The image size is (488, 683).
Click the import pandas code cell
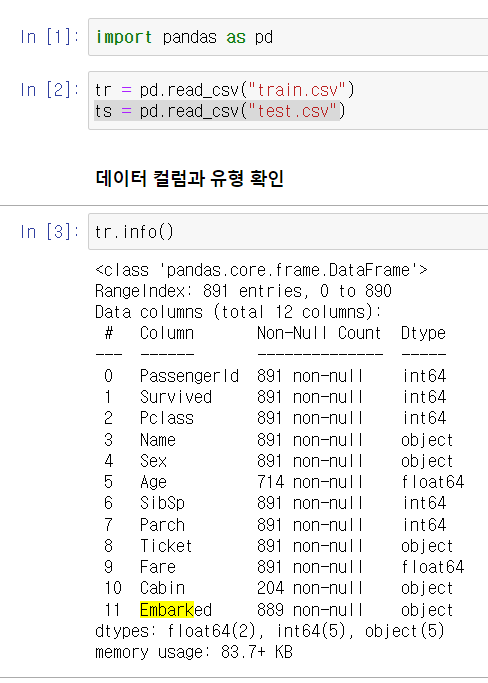288,37
